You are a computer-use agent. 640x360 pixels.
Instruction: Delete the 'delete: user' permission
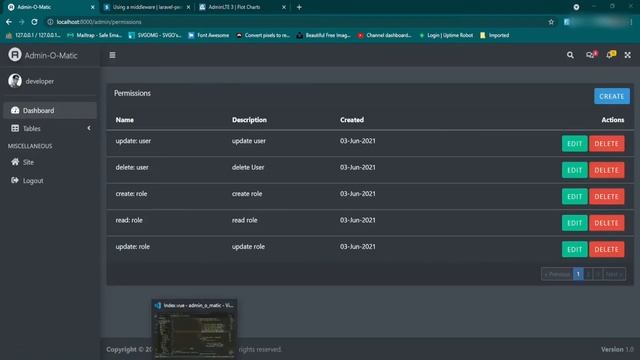click(x=606, y=170)
